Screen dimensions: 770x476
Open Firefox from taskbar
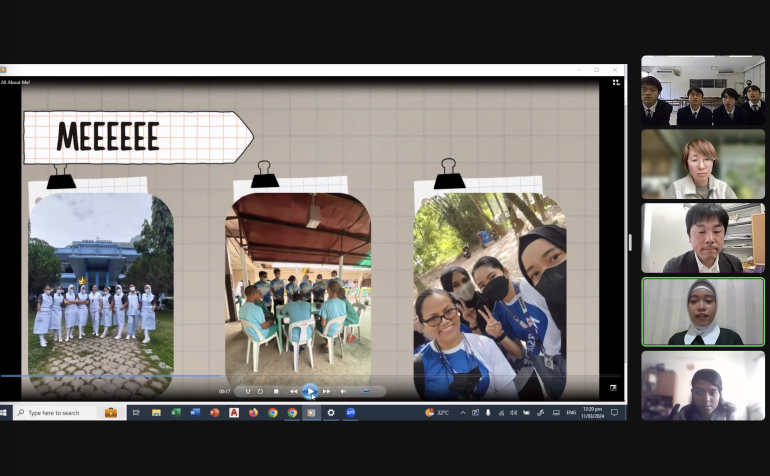click(253, 413)
